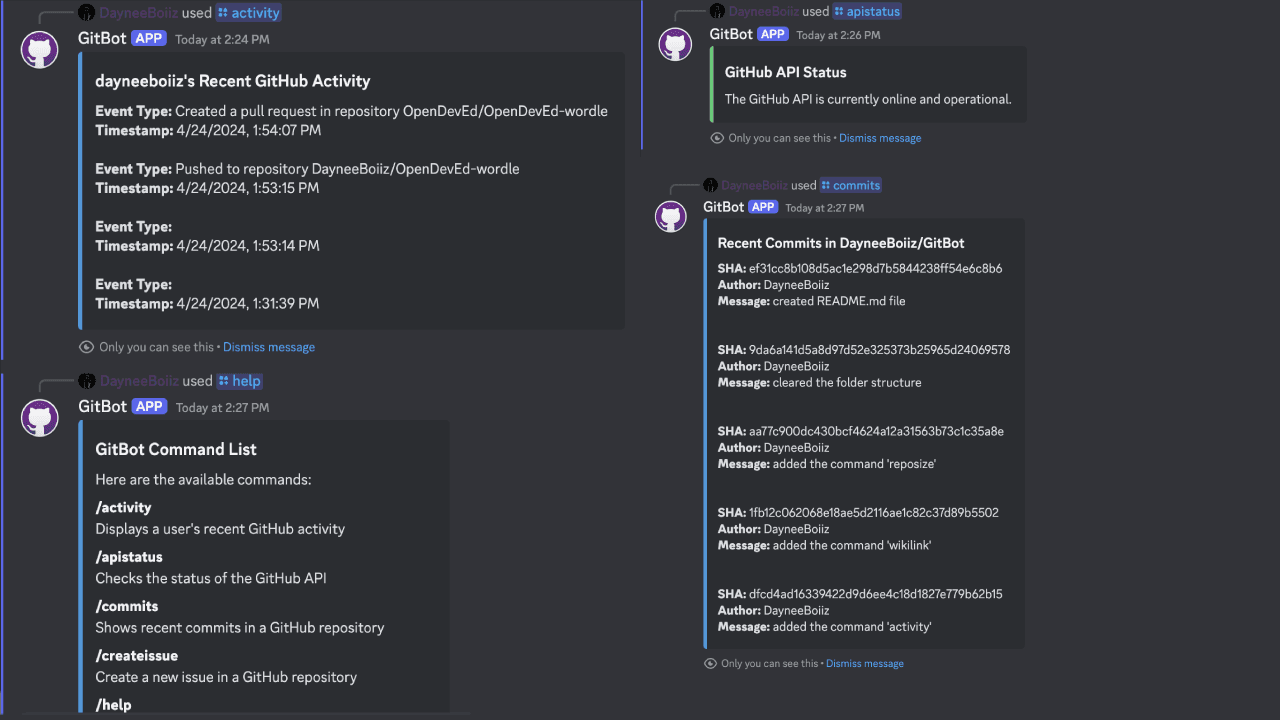
Task: Click the eye icon under the activity embed
Action: click(86, 347)
